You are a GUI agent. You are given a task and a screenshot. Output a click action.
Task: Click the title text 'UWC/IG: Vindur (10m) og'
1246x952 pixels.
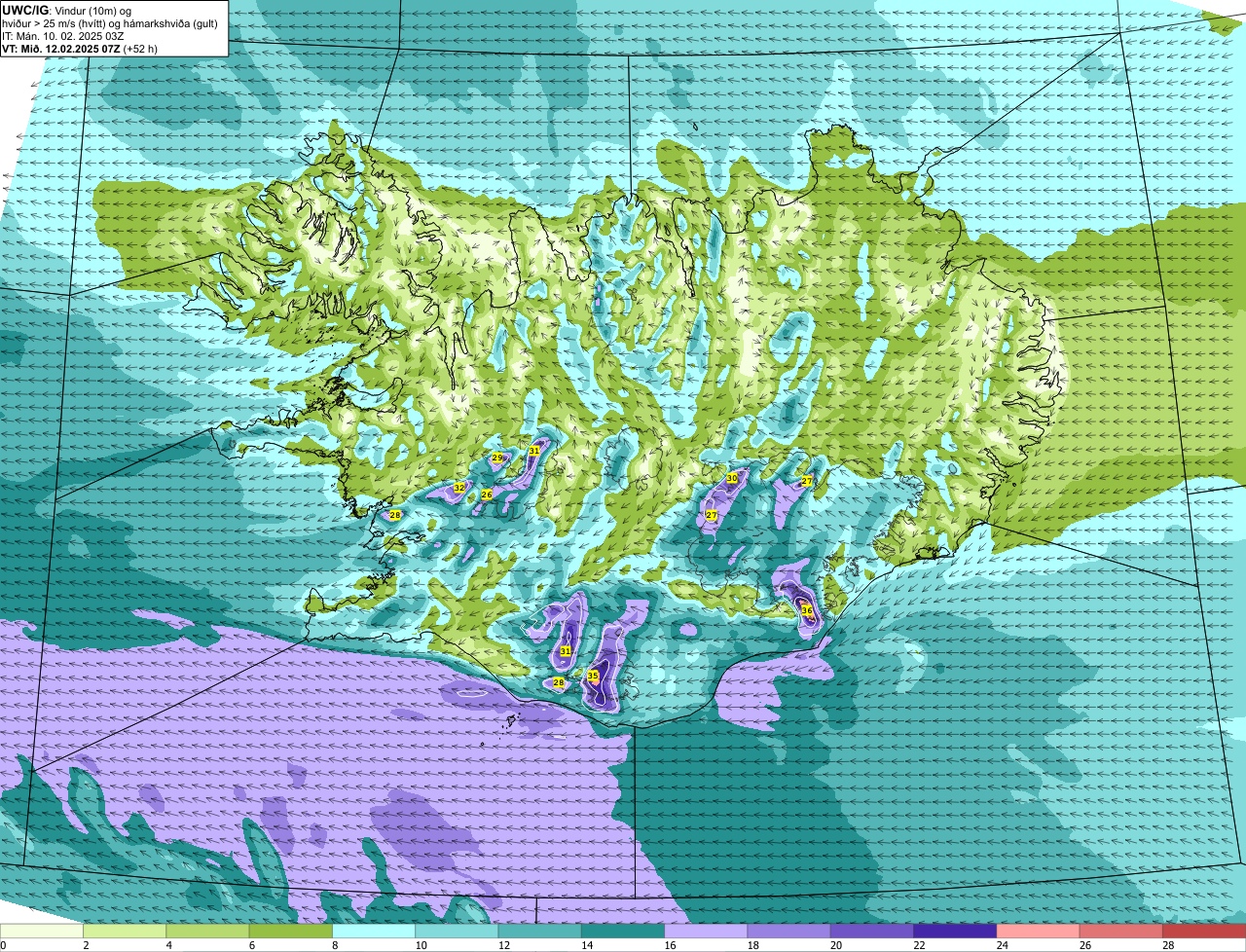pos(67,10)
